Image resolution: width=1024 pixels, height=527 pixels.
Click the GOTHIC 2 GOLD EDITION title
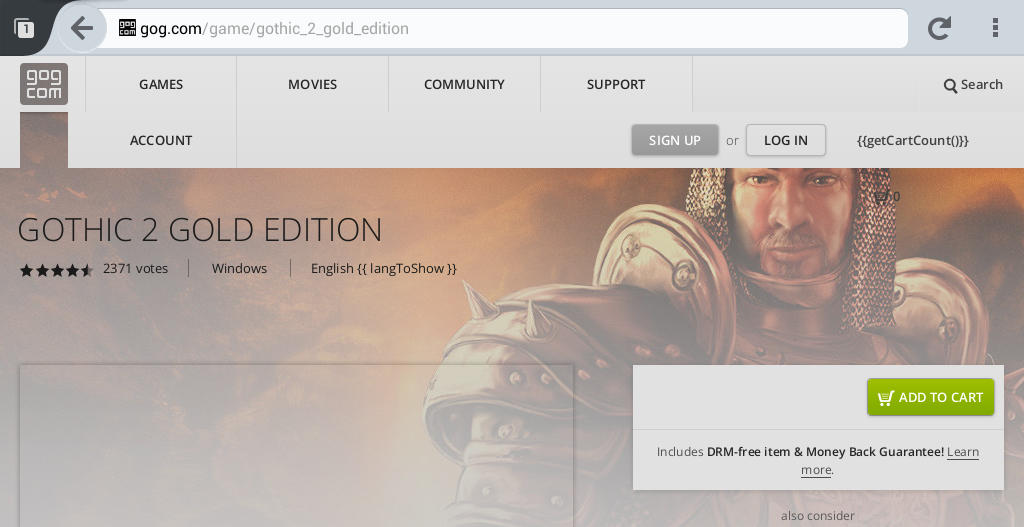[200, 230]
